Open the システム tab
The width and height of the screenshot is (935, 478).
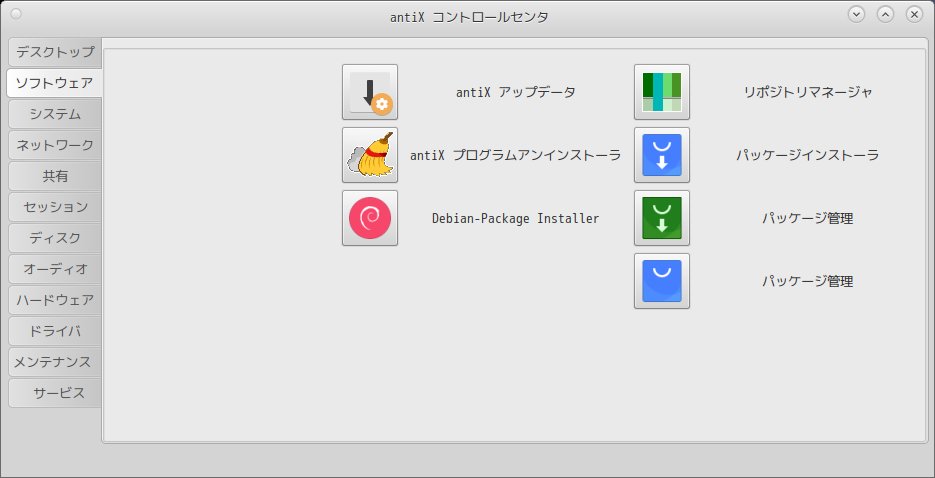point(55,114)
